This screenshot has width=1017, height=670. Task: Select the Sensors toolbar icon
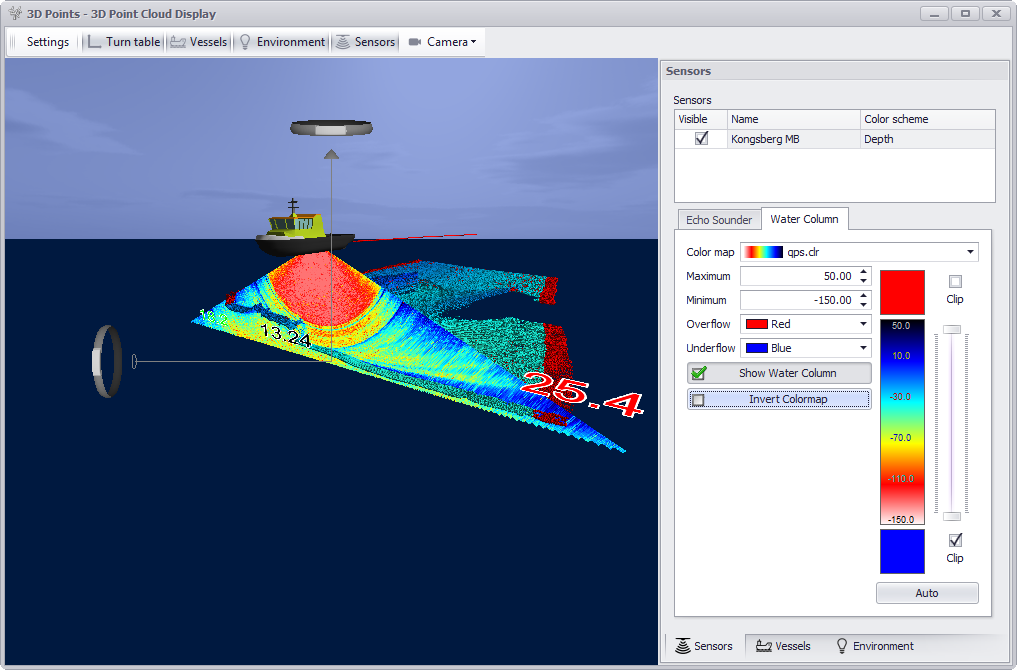(x=344, y=42)
